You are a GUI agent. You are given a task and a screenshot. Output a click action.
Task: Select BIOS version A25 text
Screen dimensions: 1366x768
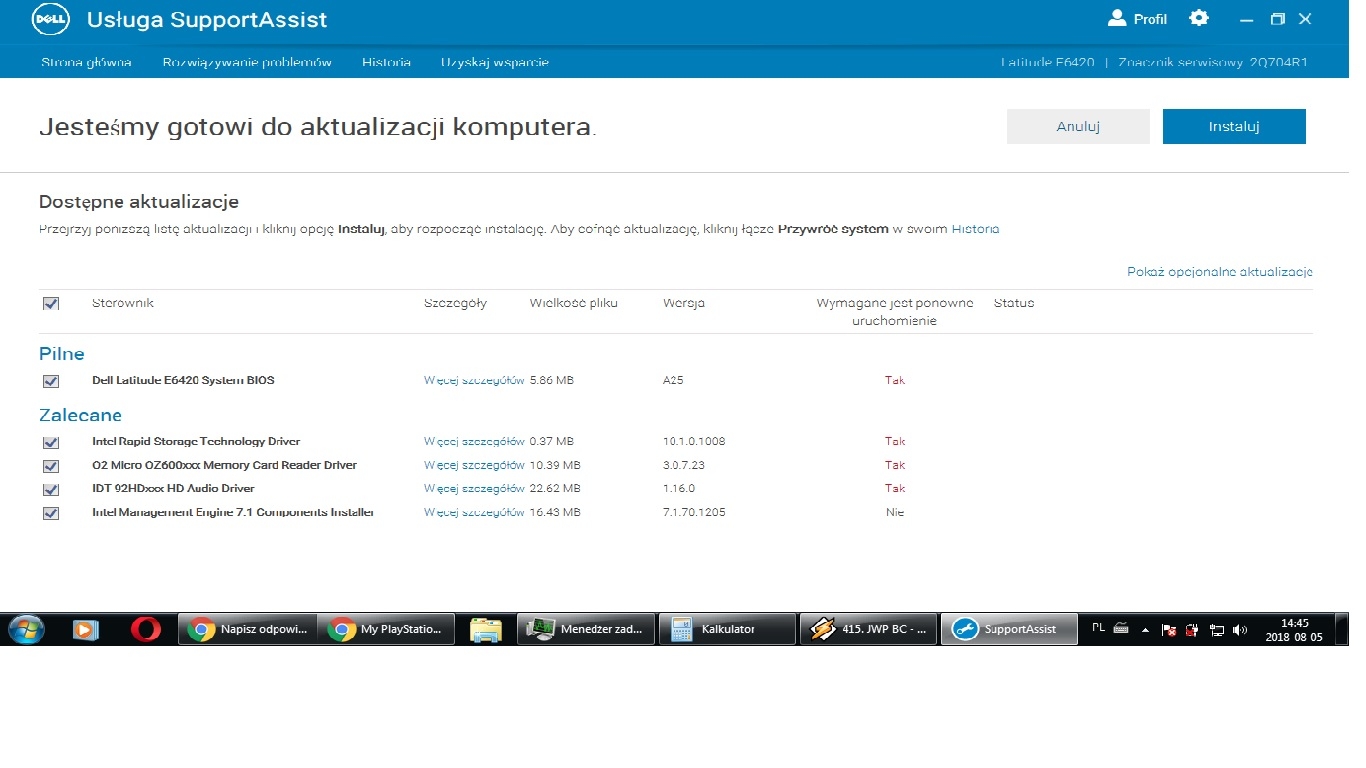(x=673, y=381)
